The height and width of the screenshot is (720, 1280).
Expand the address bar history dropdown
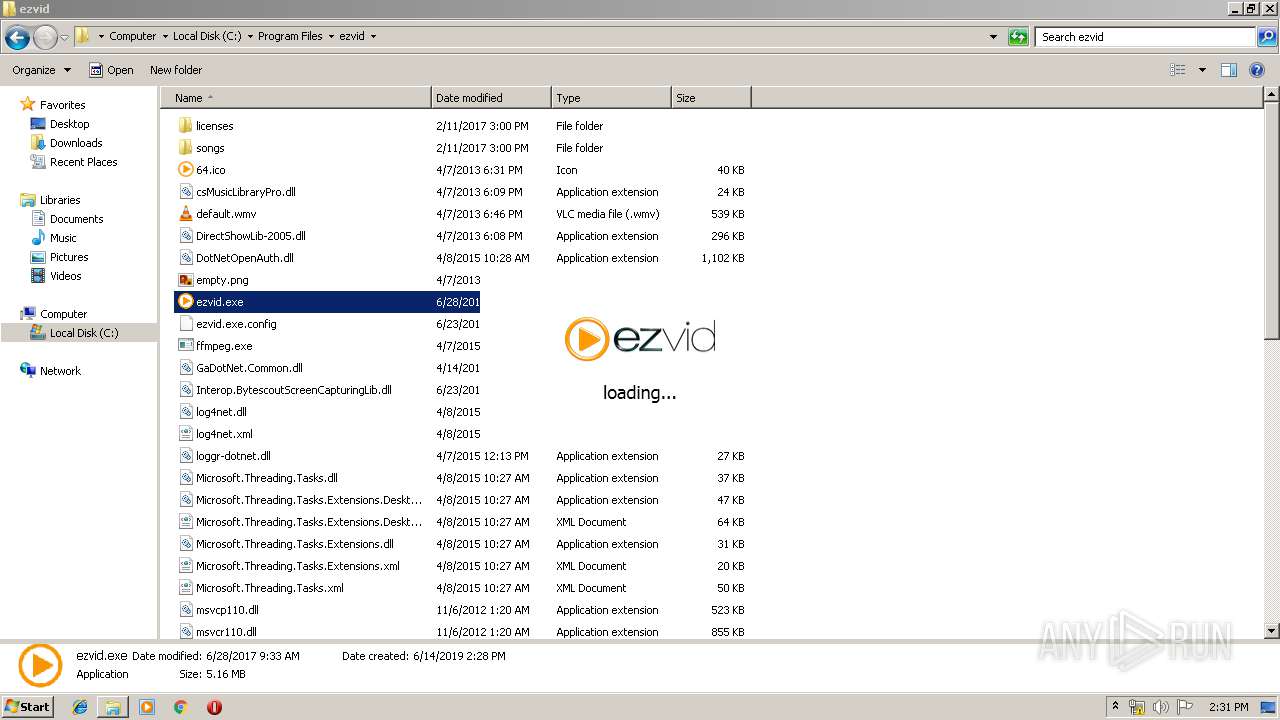[993, 37]
